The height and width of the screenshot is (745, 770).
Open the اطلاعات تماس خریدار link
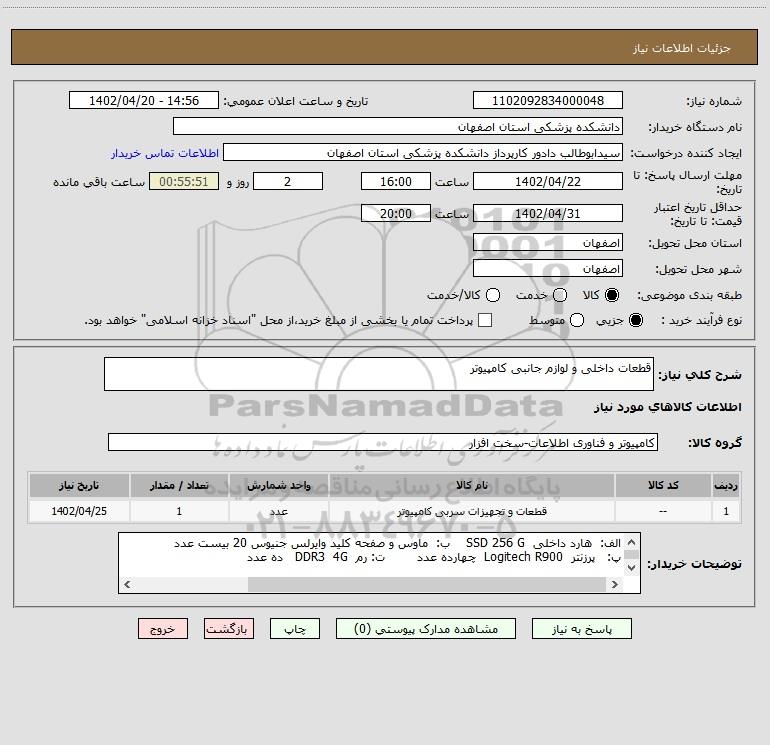coord(165,153)
